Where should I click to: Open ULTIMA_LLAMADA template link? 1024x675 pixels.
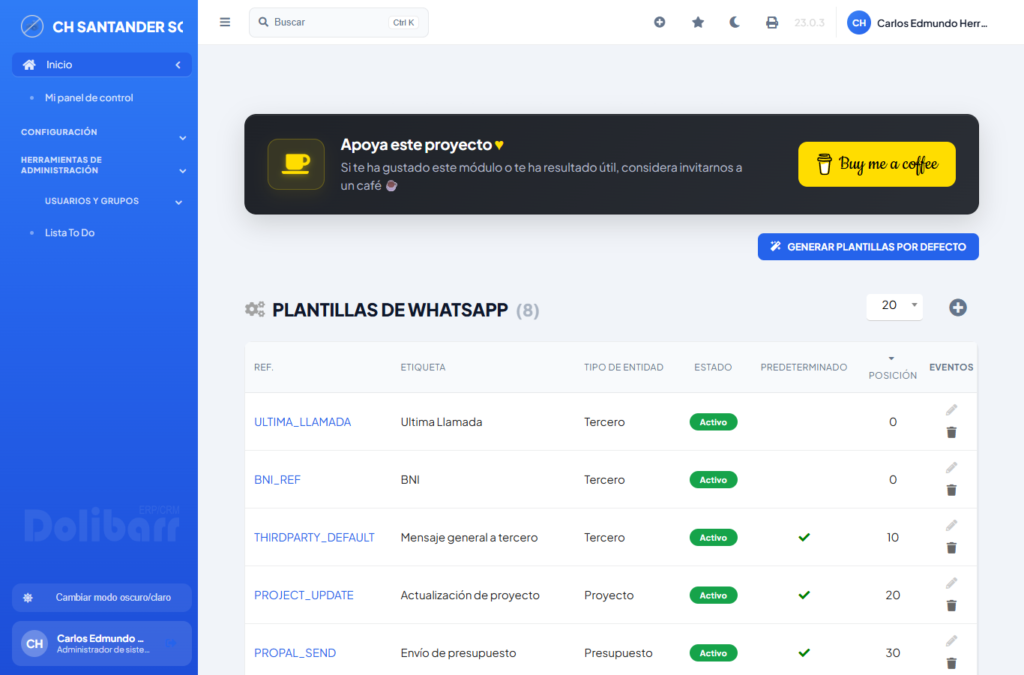302,422
